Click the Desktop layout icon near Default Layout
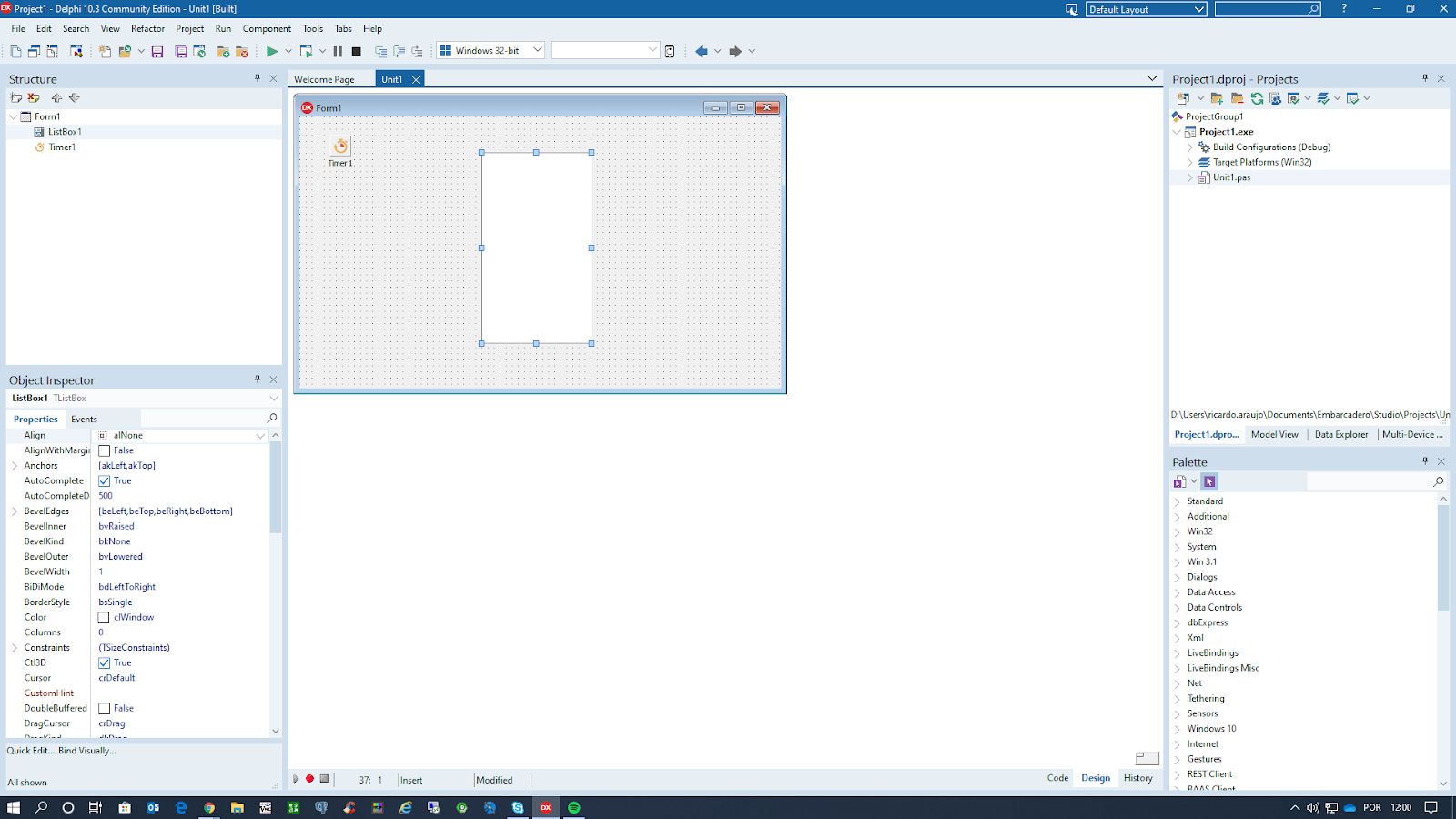Screen dimensions: 1456x819 tap(1072, 9)
